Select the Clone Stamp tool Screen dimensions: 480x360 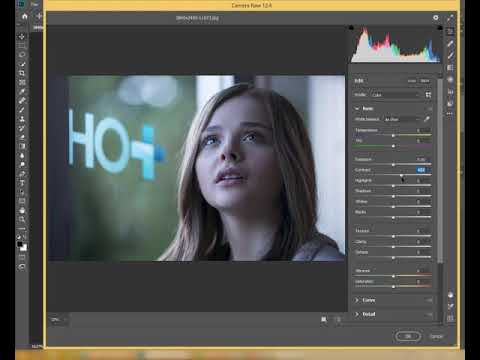point(22,119)
